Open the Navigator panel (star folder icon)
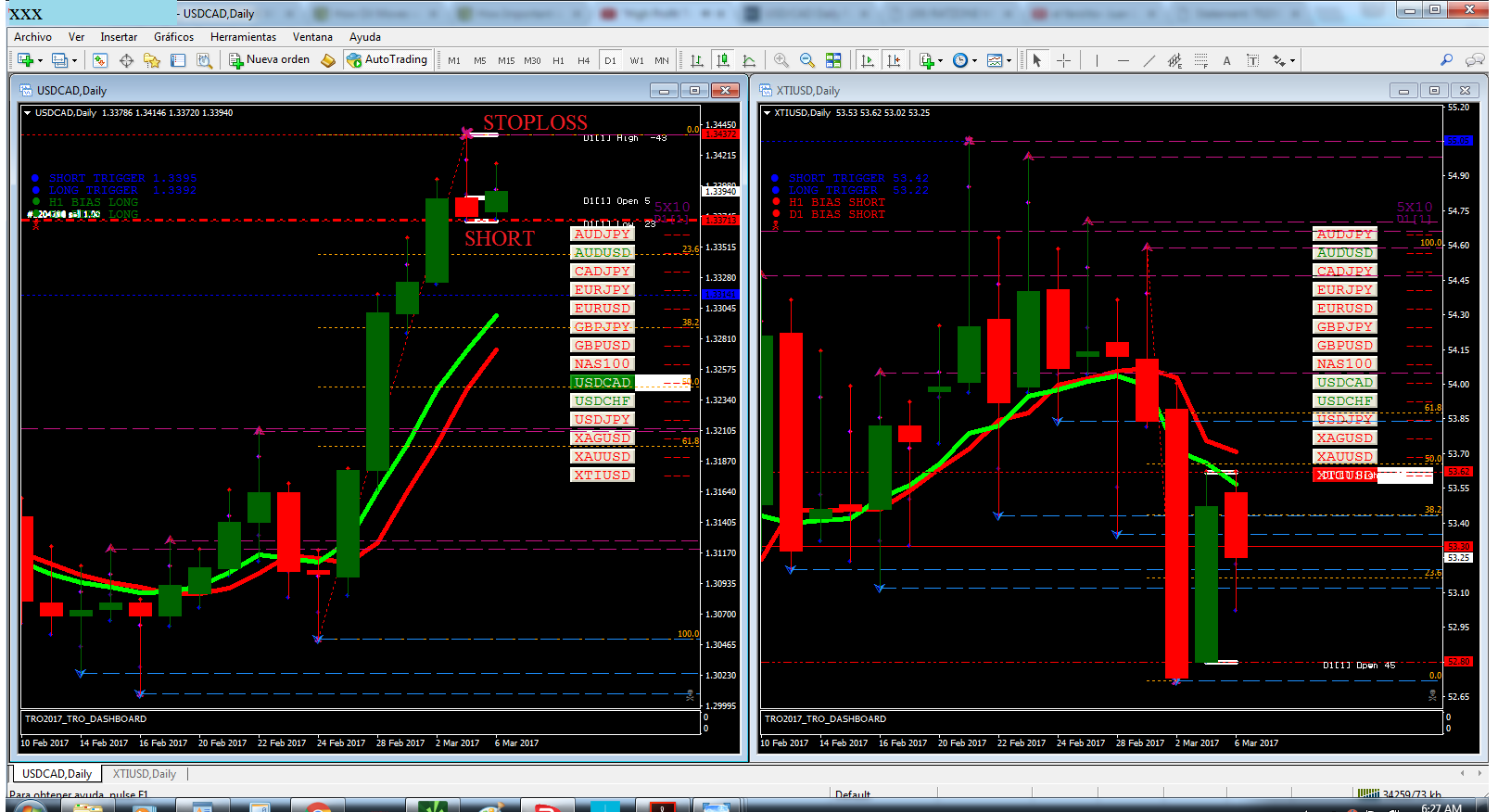This screenshot has height=812, width=1498. click(x=152, y=60)
